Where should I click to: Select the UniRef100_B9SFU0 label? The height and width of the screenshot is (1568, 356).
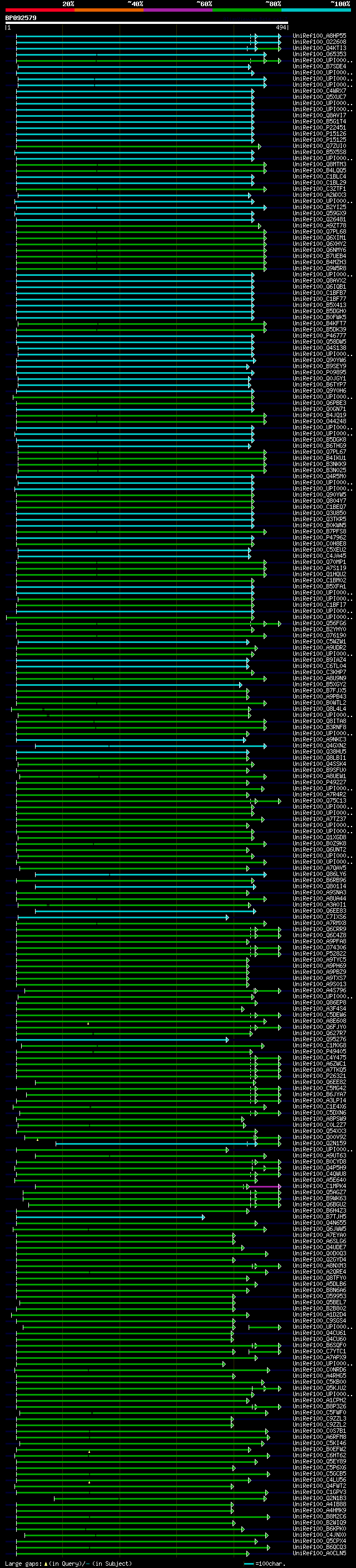coord(319,770)
